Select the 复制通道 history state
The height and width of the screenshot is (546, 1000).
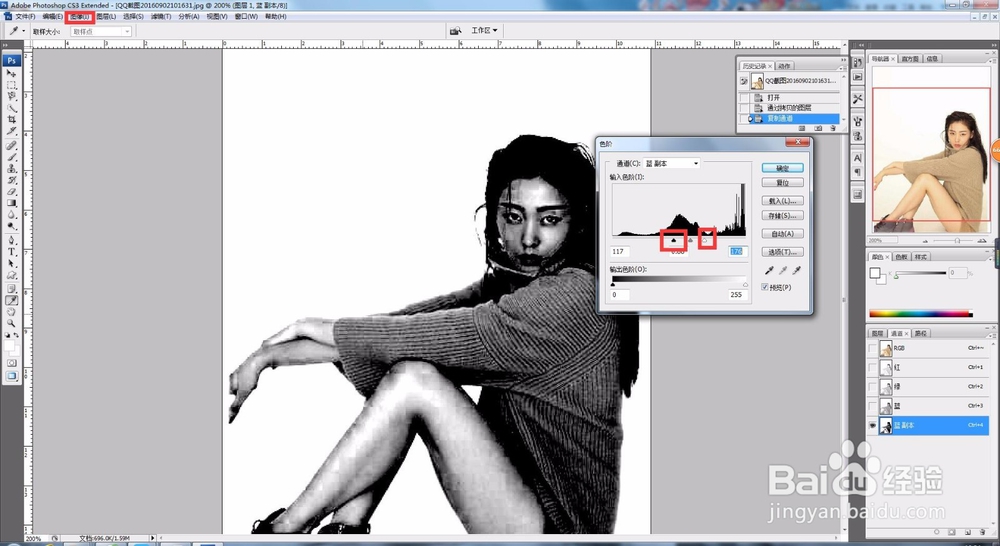[x=797, y=119]
